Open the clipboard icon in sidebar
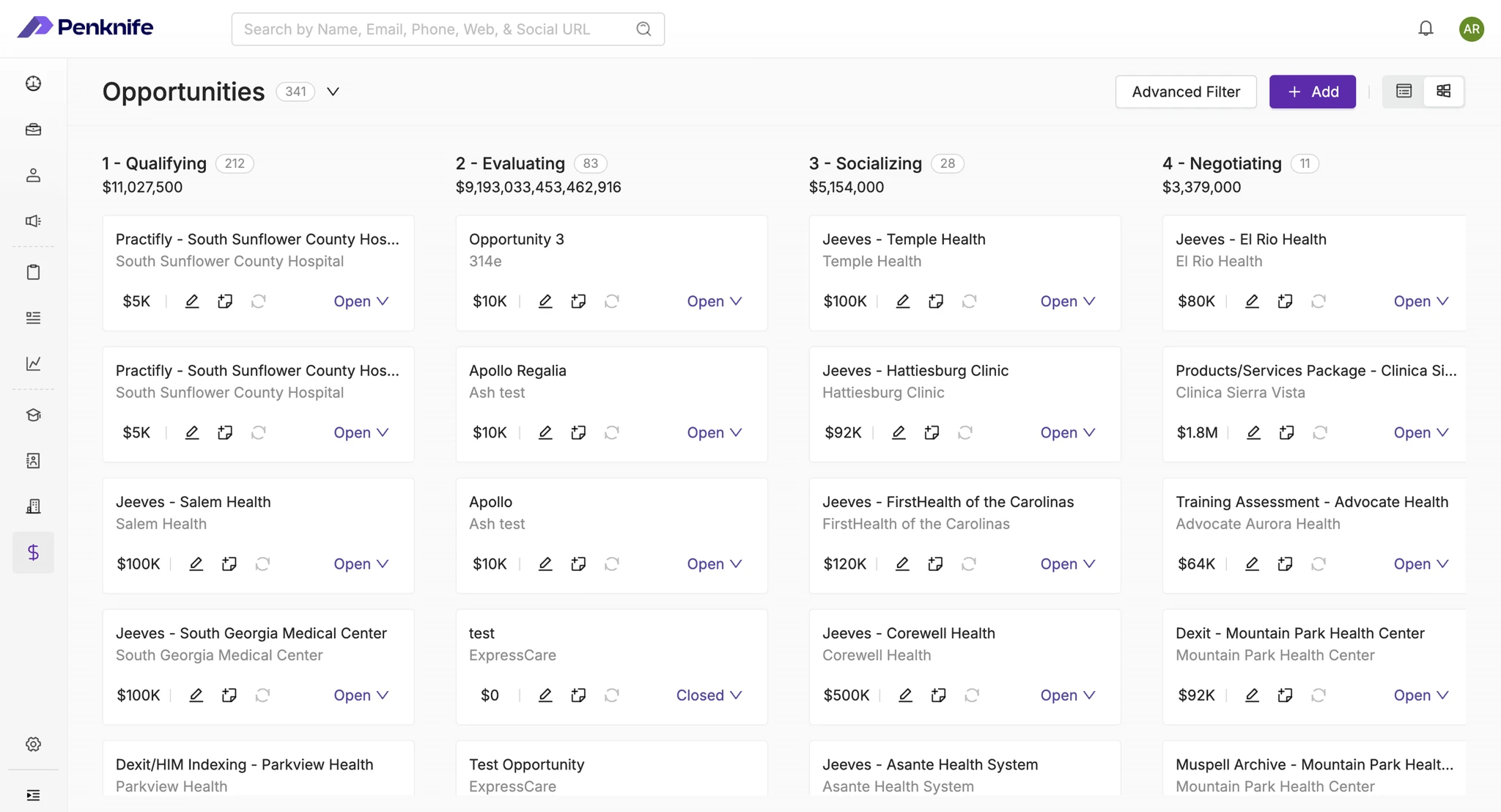Image resolution: width=1501 pixels, height=812 pixels. (33, 272)
